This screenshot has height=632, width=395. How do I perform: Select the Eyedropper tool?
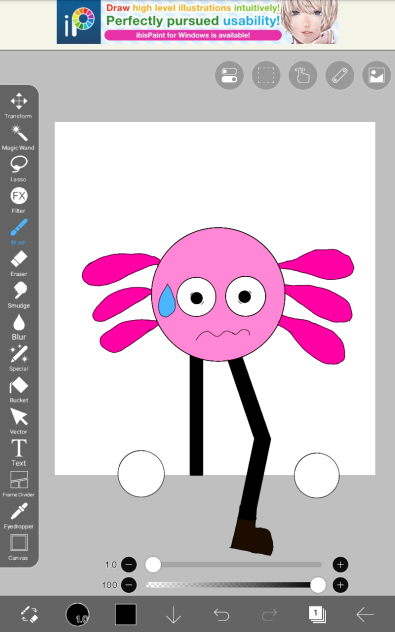point(19,516)
